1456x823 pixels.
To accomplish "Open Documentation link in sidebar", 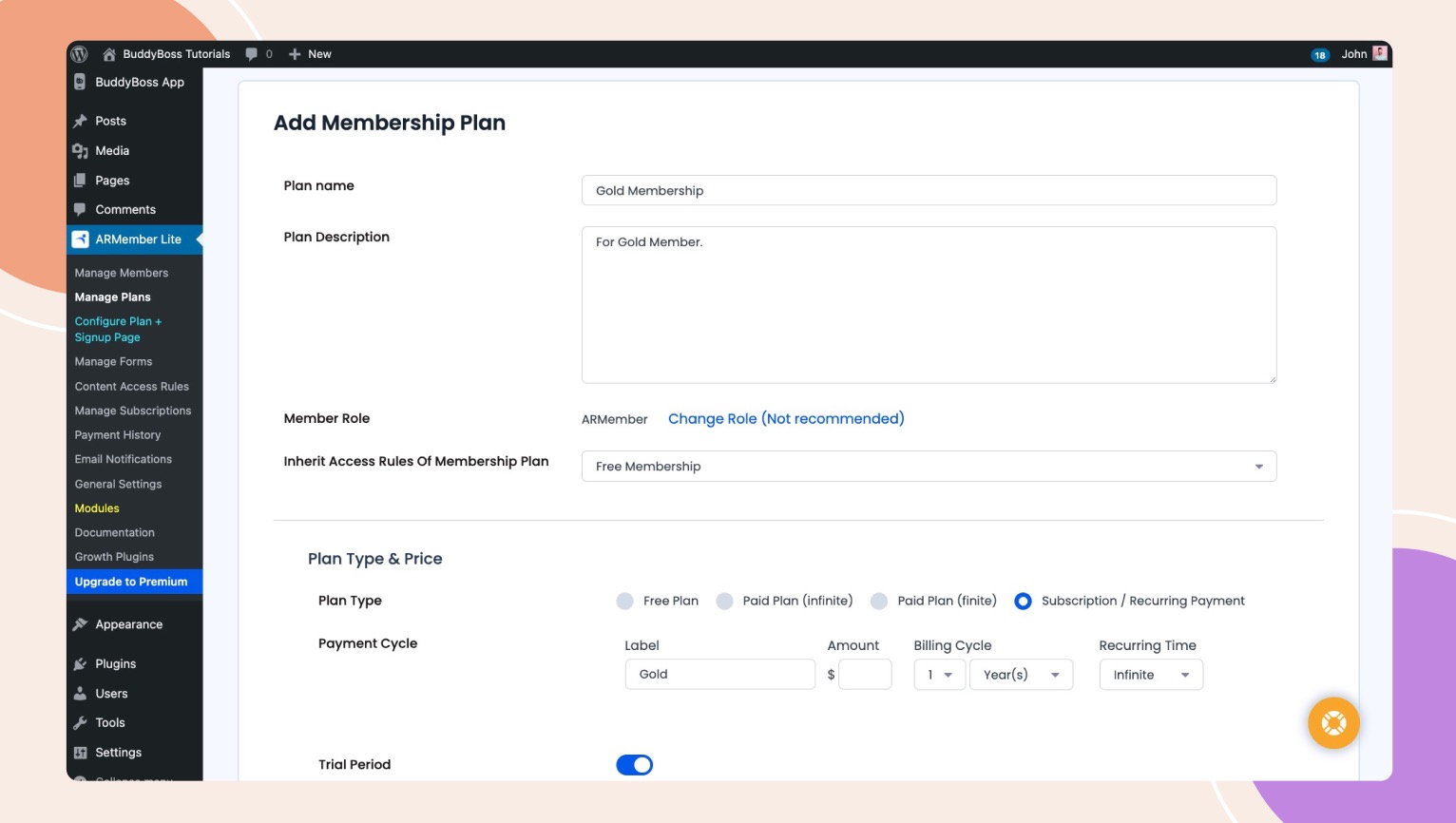I will pos(115,533).
